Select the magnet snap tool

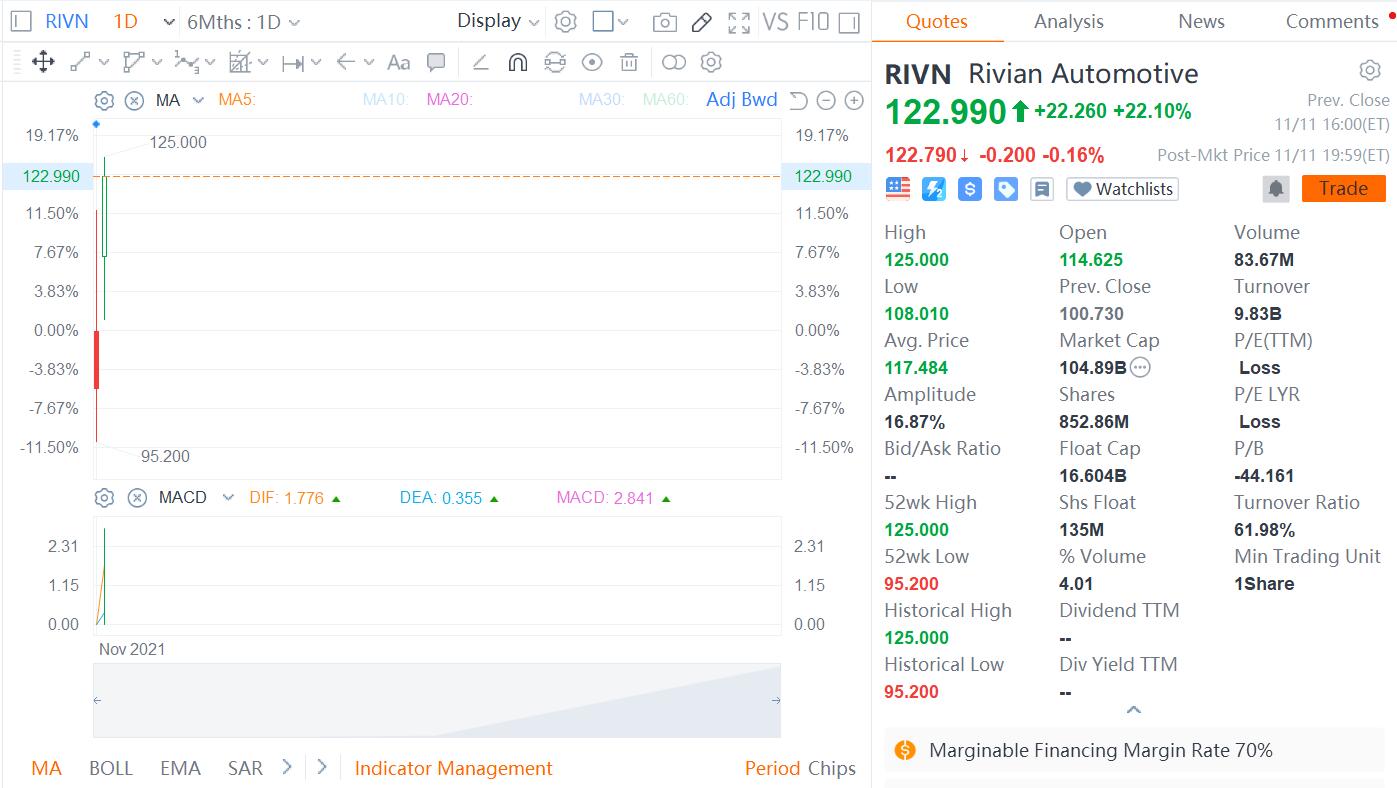517,63
